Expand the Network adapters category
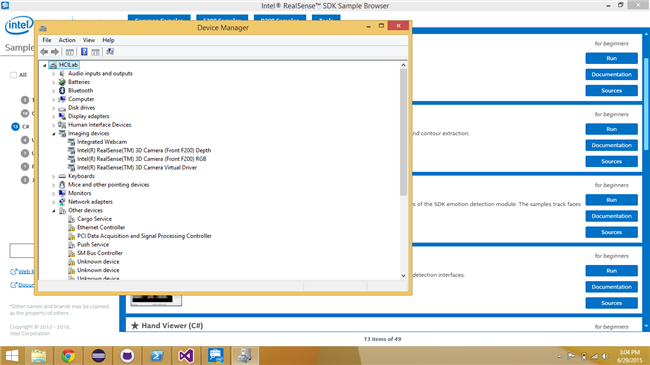The image size is (650, 365). (x=53, y=202)
